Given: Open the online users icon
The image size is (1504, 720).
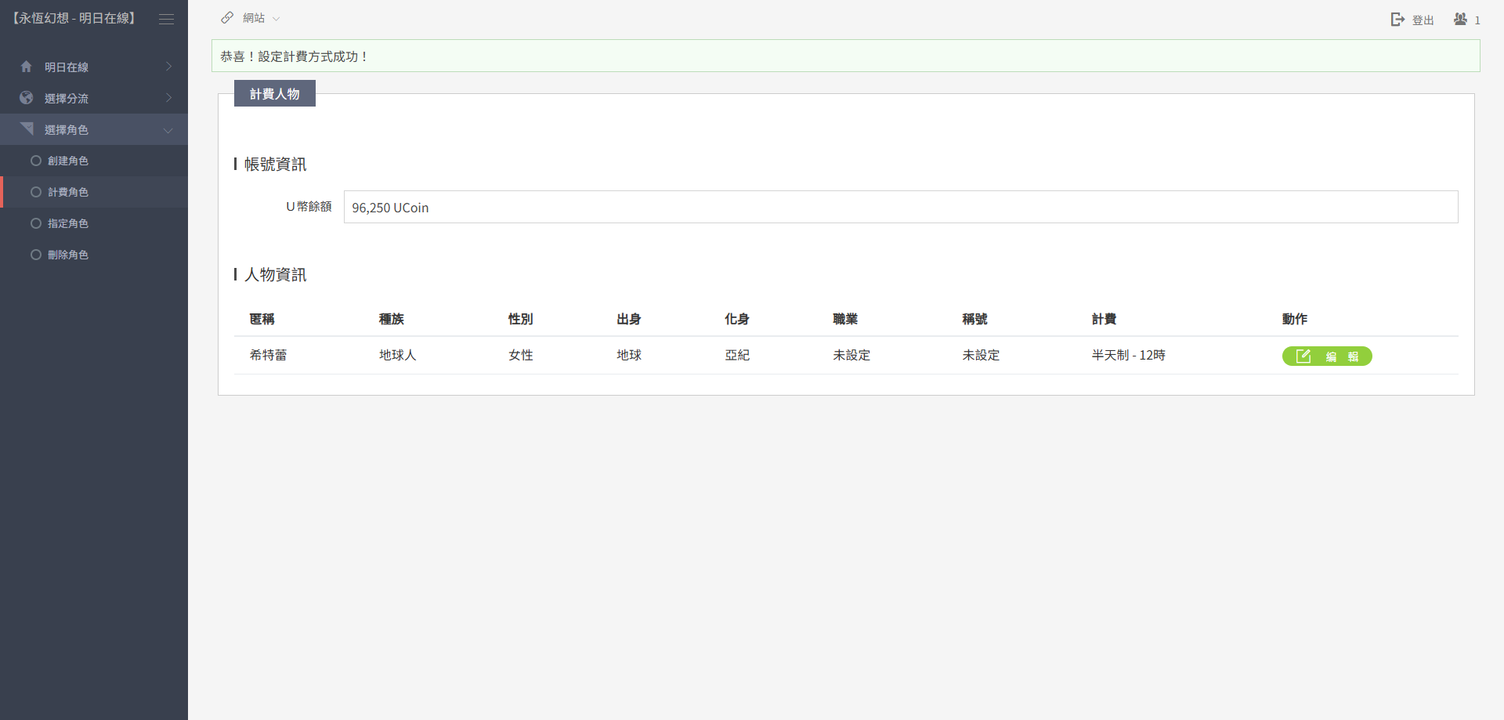Looking at the screenshot, I should point(1461,19).
